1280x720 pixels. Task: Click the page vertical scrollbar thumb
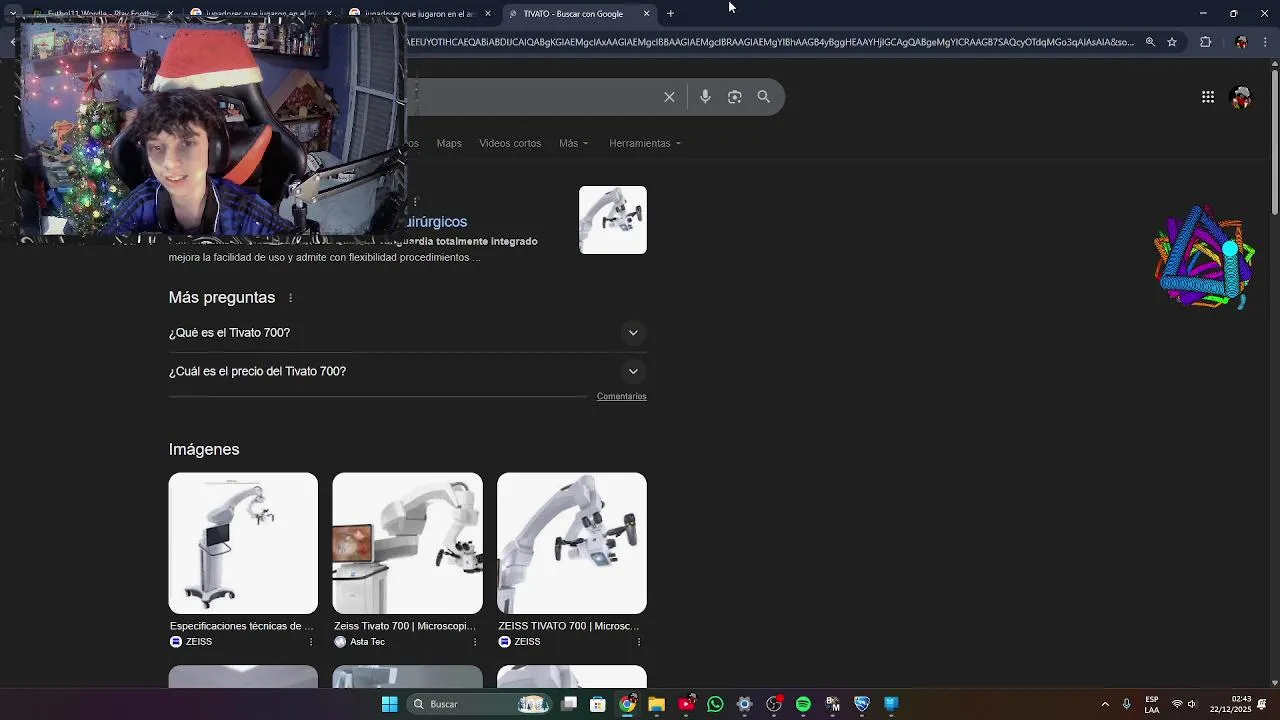(1274, 140)
